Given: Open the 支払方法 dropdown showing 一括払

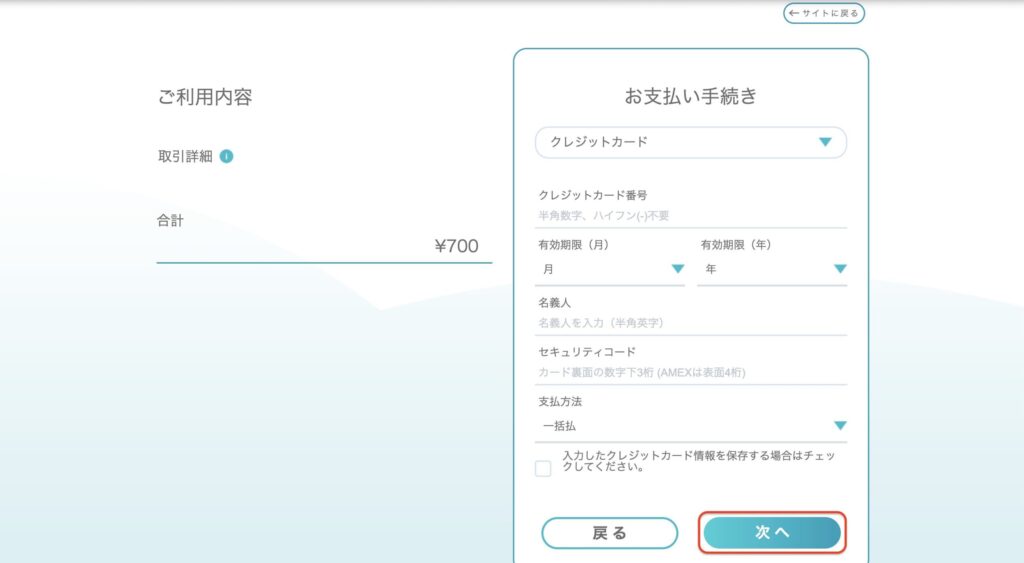Looking at the screenshot, I should (690, 425).
